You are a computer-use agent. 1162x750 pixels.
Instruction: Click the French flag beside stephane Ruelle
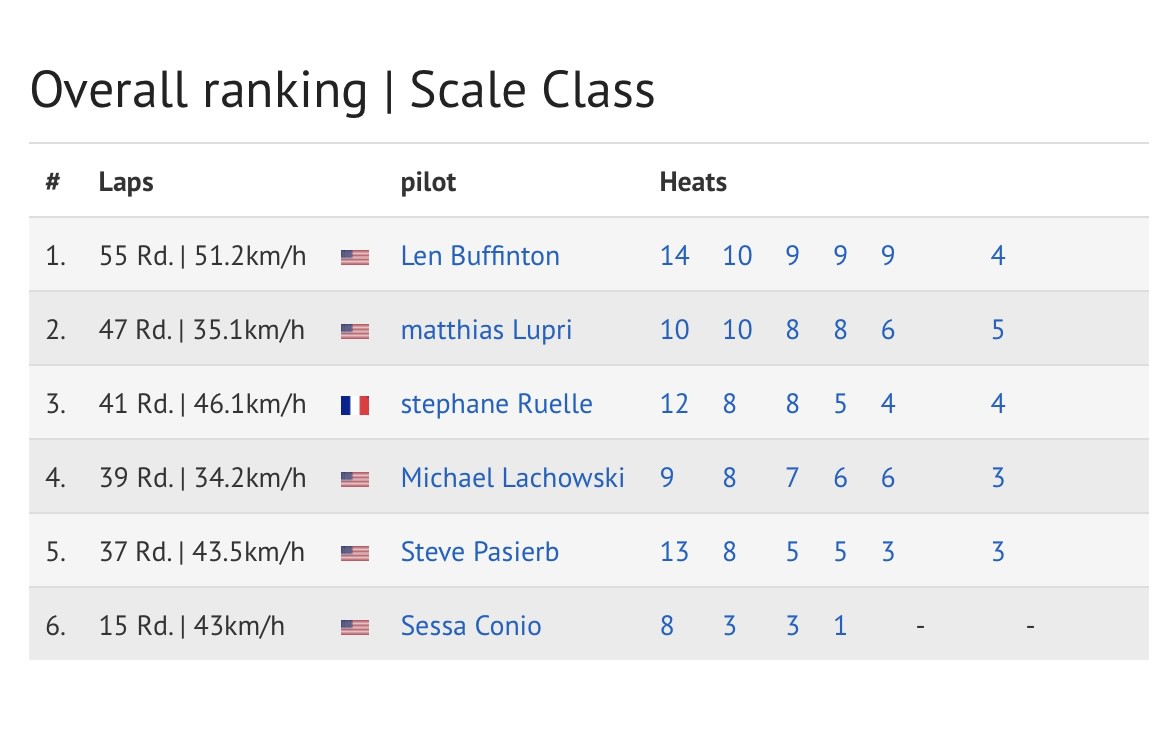tap(355, 405)
